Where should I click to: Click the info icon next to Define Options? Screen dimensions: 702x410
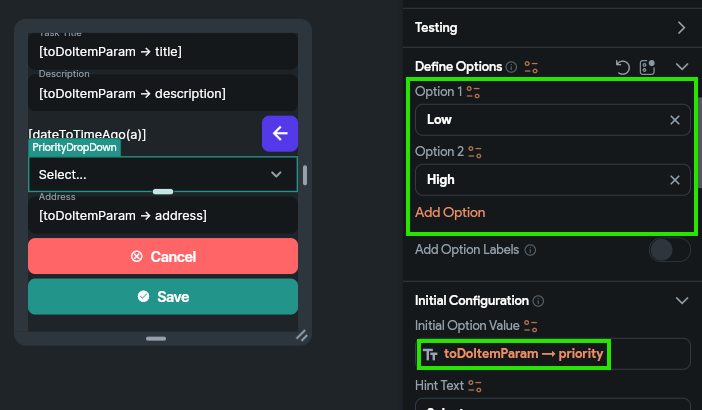click(x=511, y=67)
